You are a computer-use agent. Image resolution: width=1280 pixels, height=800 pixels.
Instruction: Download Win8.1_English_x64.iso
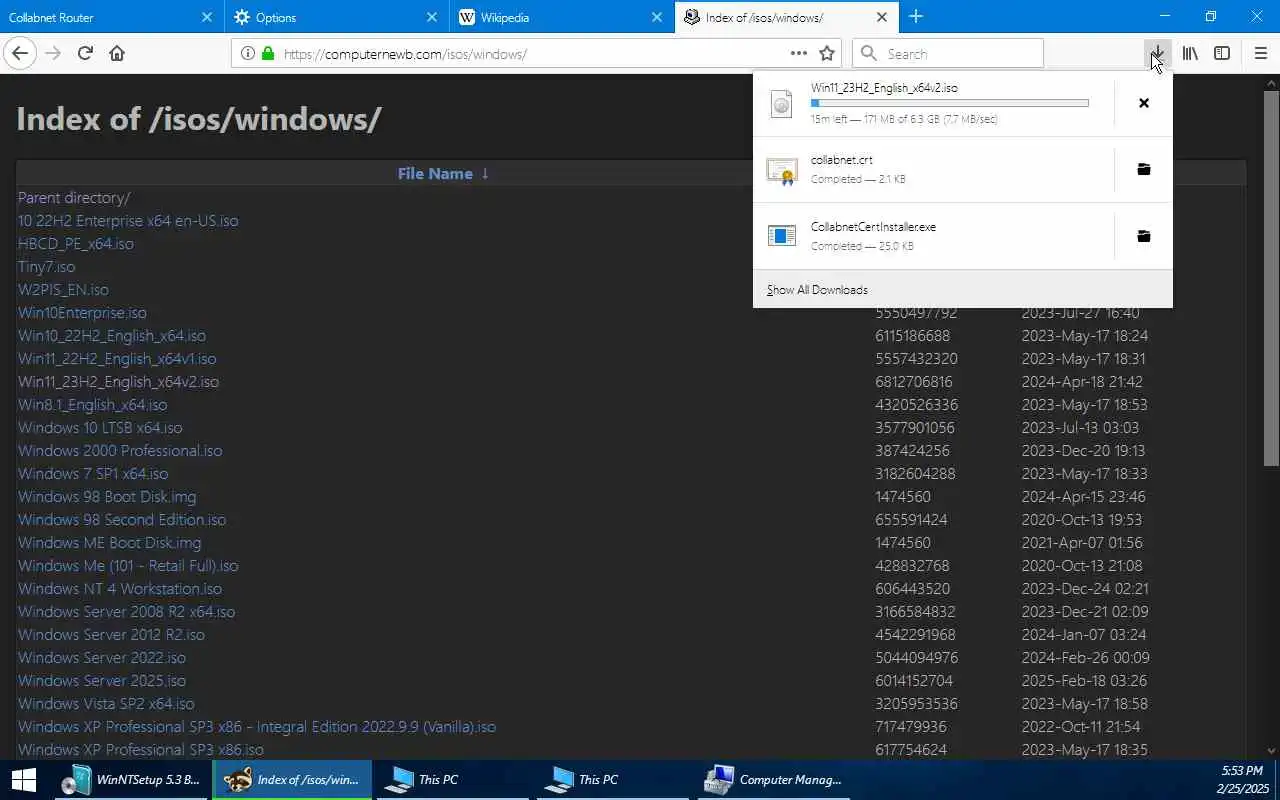click(93, 405)
